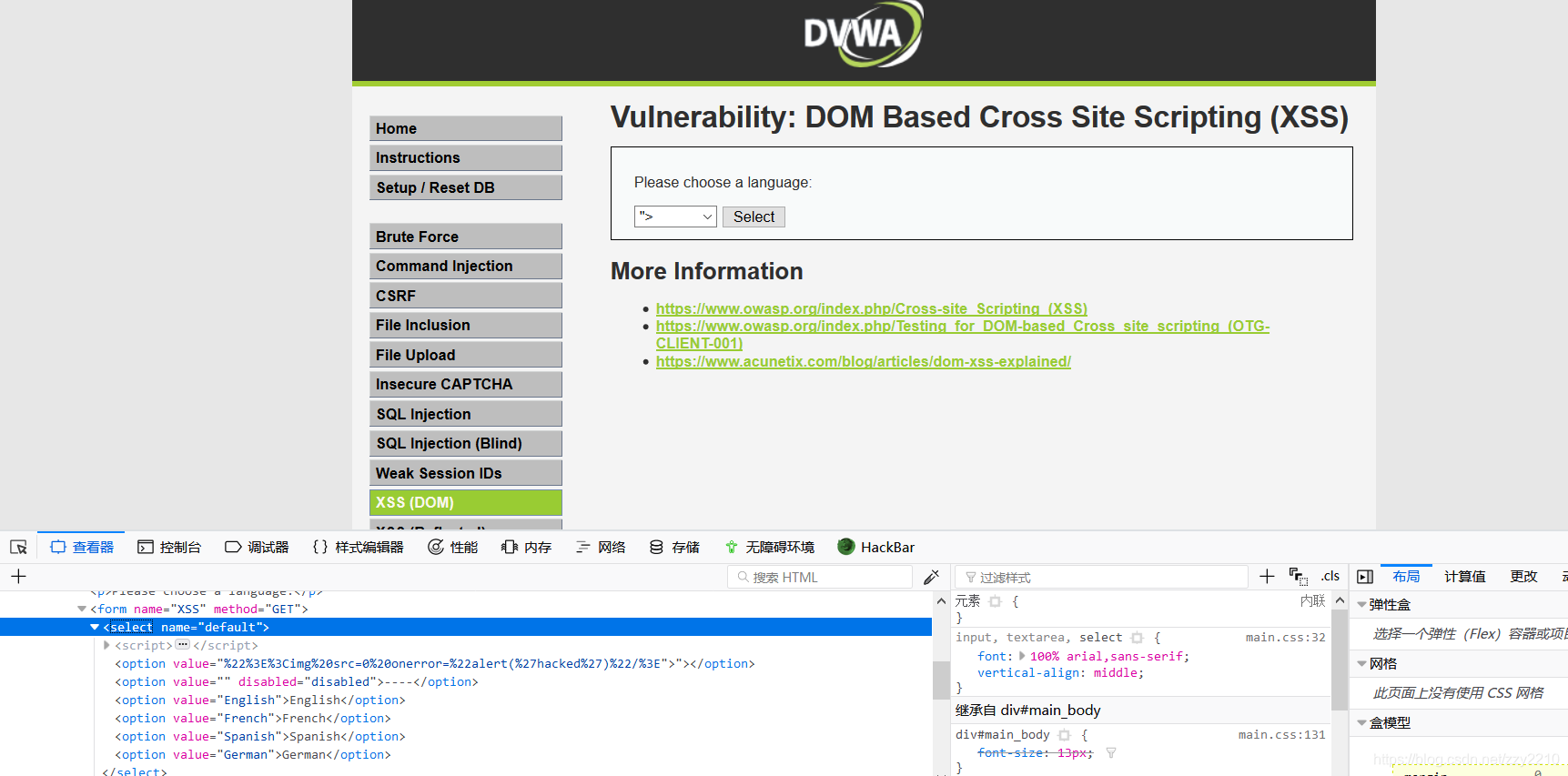Screen dimensions: 1568x776
Task: Open acunetix dom-xss-explained link
Action: click(x=864, y=362)
